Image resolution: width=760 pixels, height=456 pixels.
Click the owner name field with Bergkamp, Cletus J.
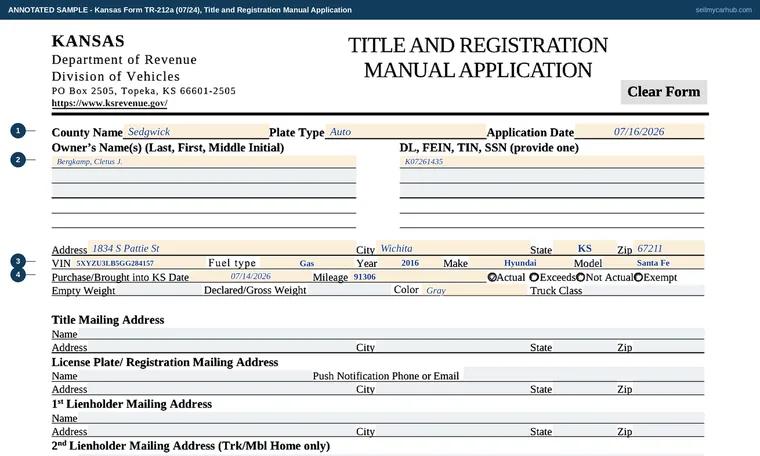click(x=204, y=161)
